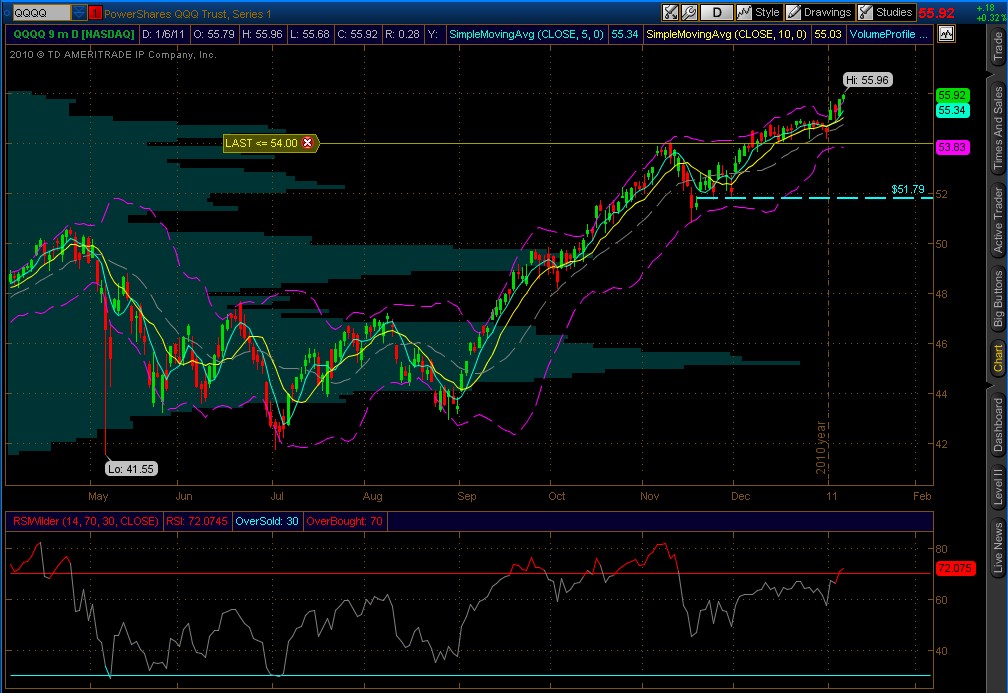The image size is (1008, 693).
Task: Open the Drawings menu
Action: (820, 12)
